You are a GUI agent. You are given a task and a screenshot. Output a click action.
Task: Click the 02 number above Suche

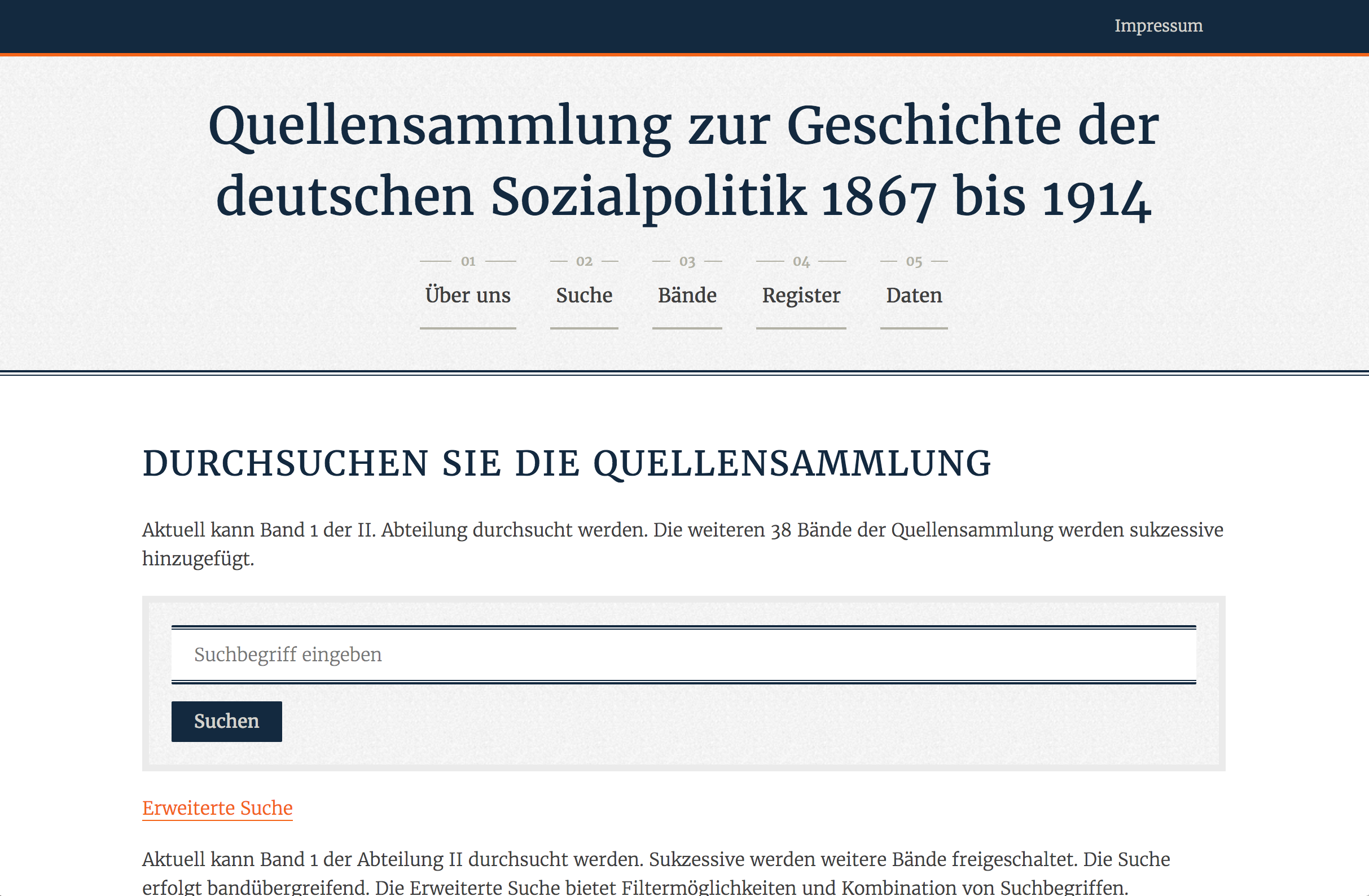[584, 262]
